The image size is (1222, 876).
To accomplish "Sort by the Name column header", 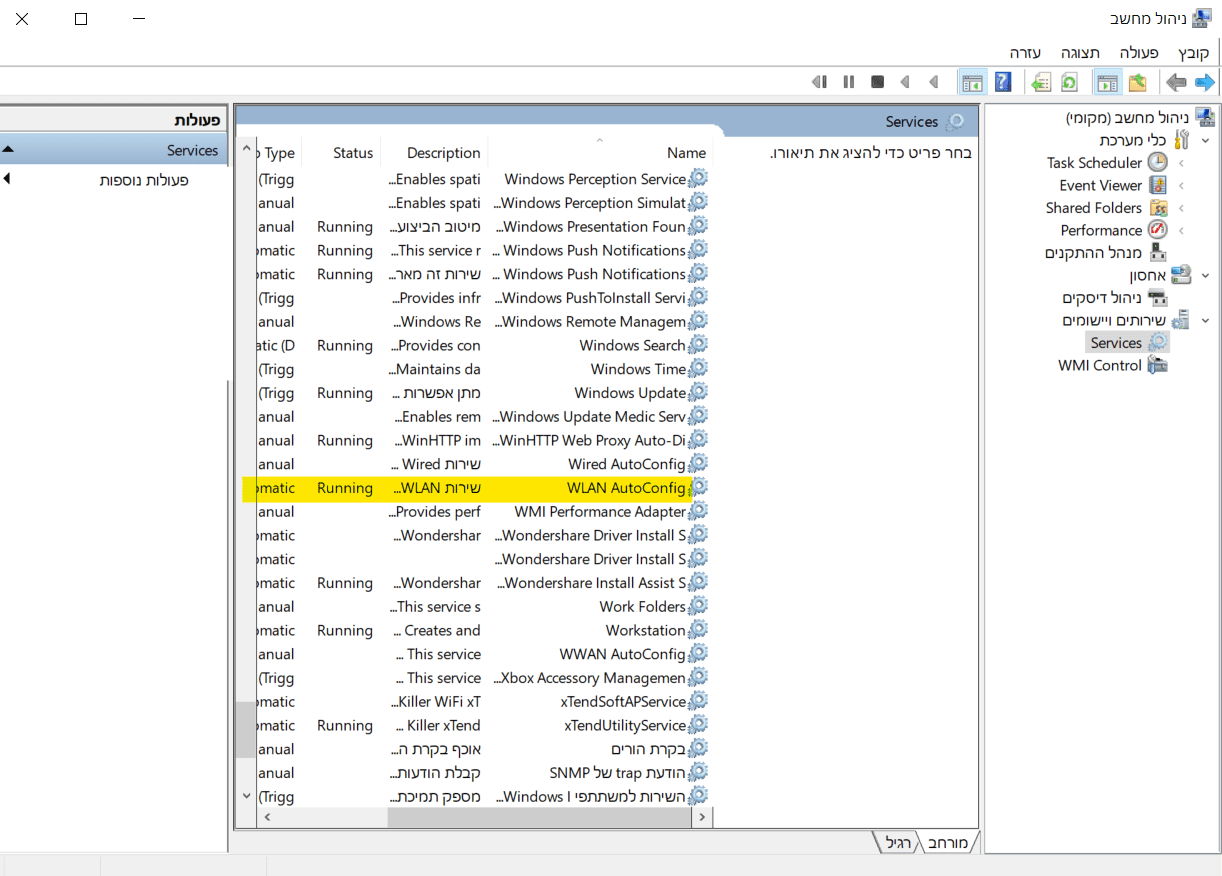I will [599, 152].
